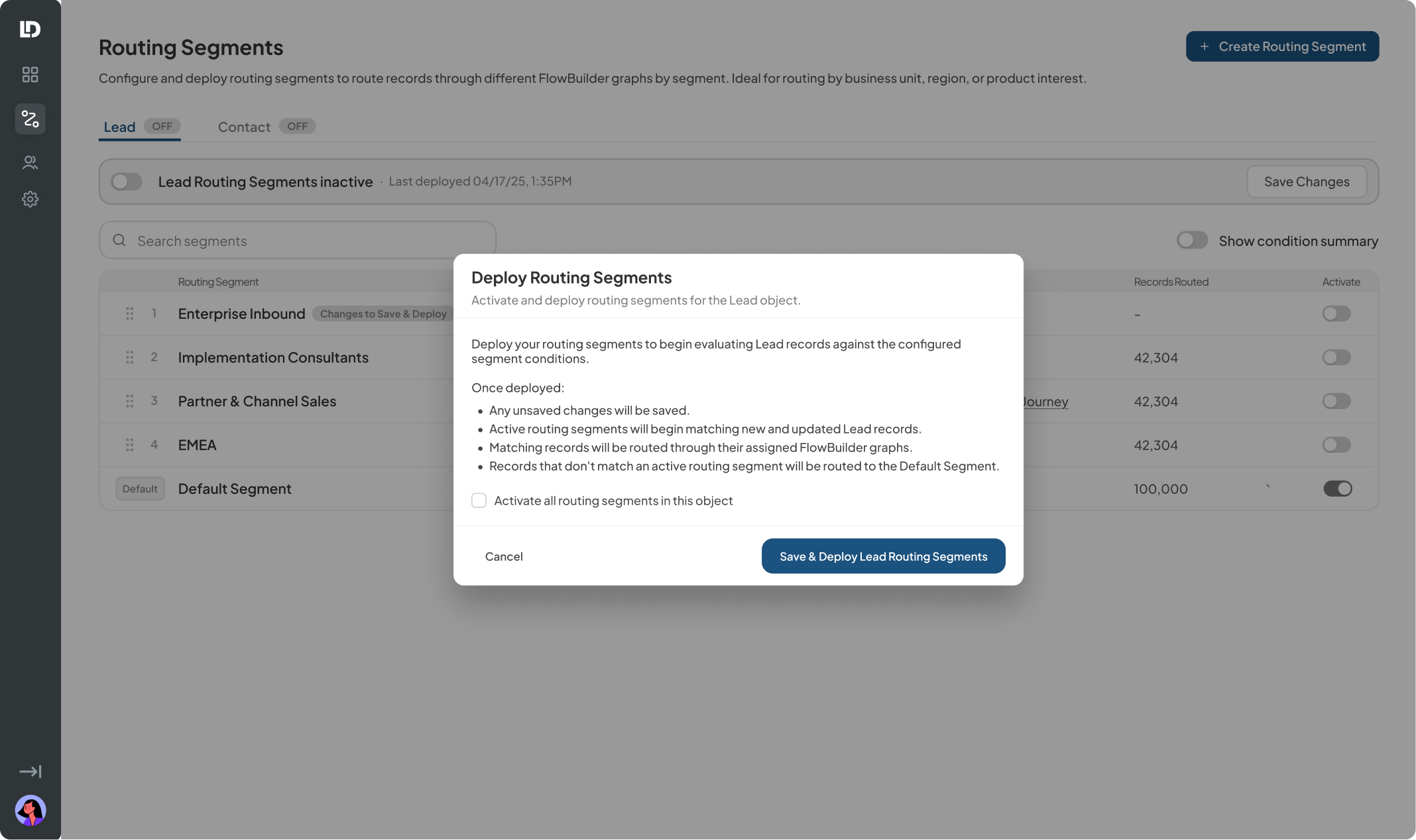Click Create Routing Segment button

click(x=1282, y=46)
